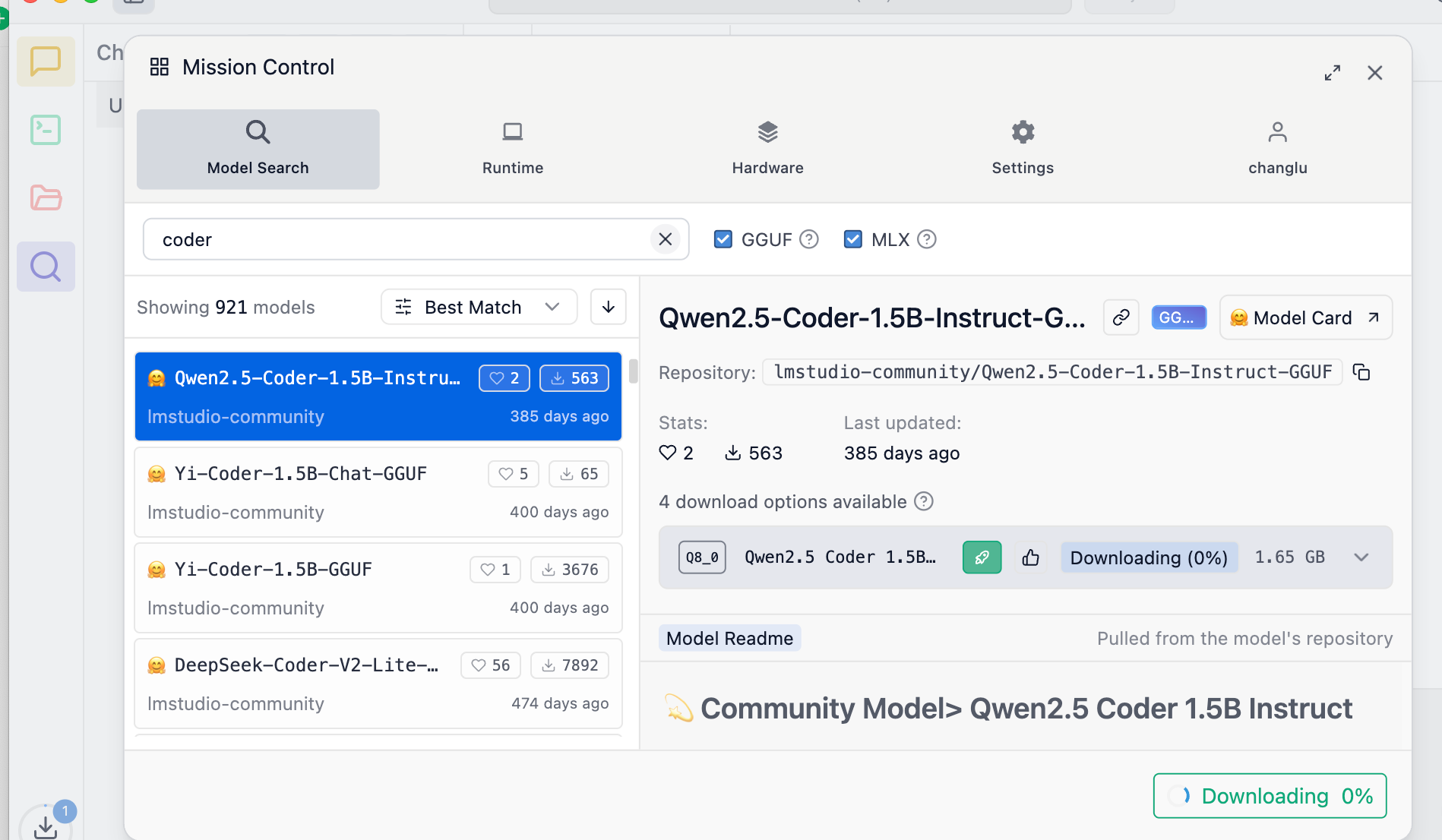Toggle the GGUF checkbox
Image resolution: width=1442 pixels, height=840 pixels.
pyautogui.click(x=723, y=239)
